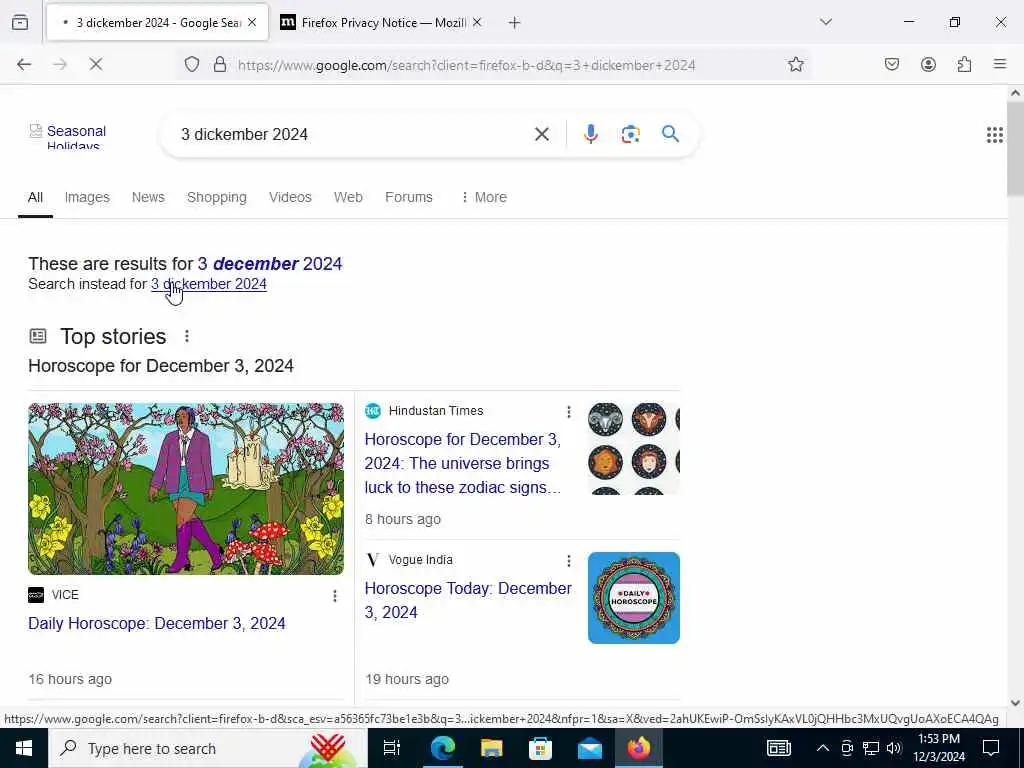This screenshot has height=768, width=1024.
Task: Open Windows Start menu
Action: click(x=24, y=748)
